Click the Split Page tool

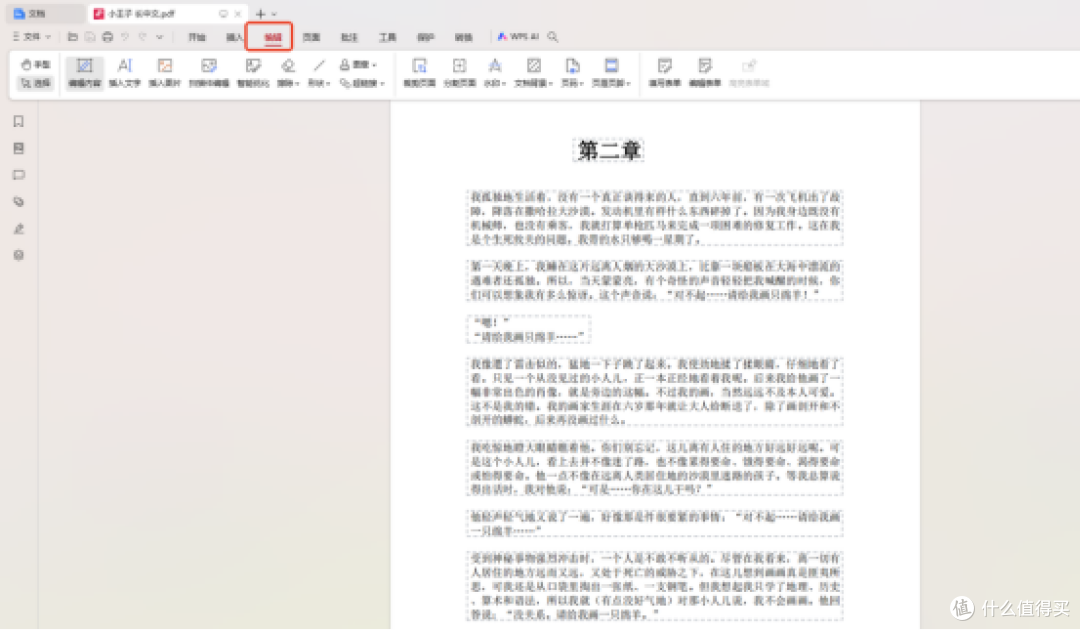click(x=459, y=72)
